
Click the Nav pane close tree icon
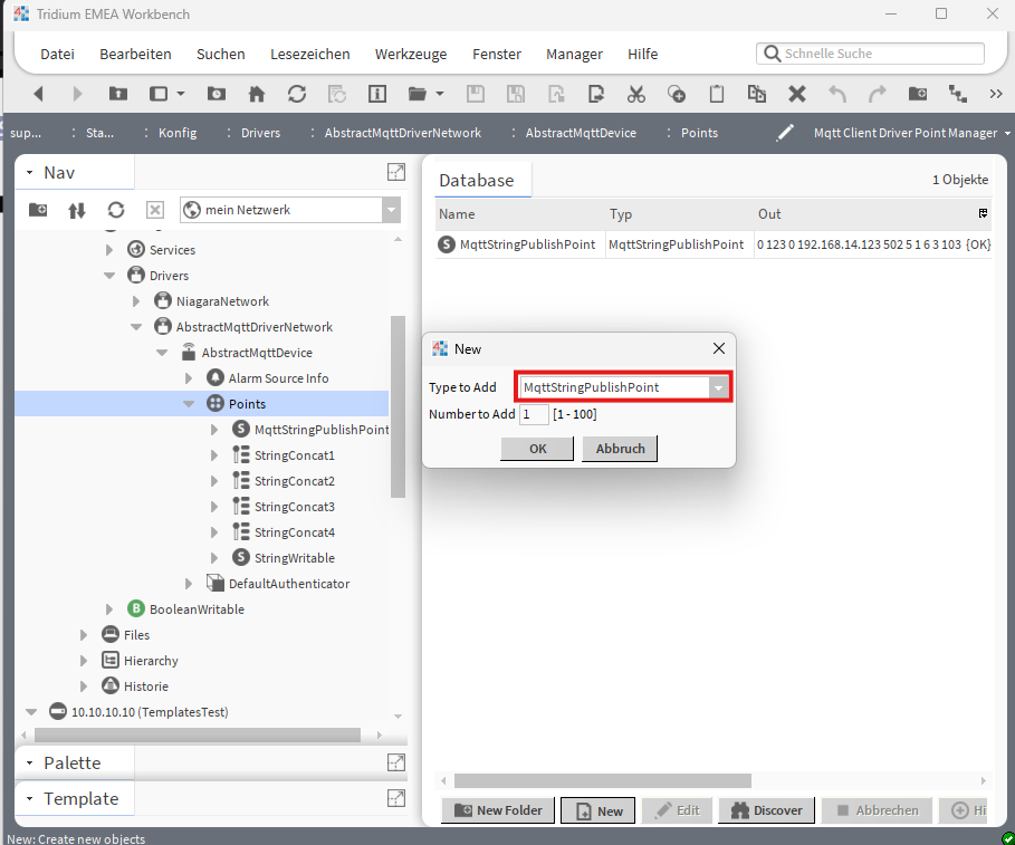[x=155, y=210]
